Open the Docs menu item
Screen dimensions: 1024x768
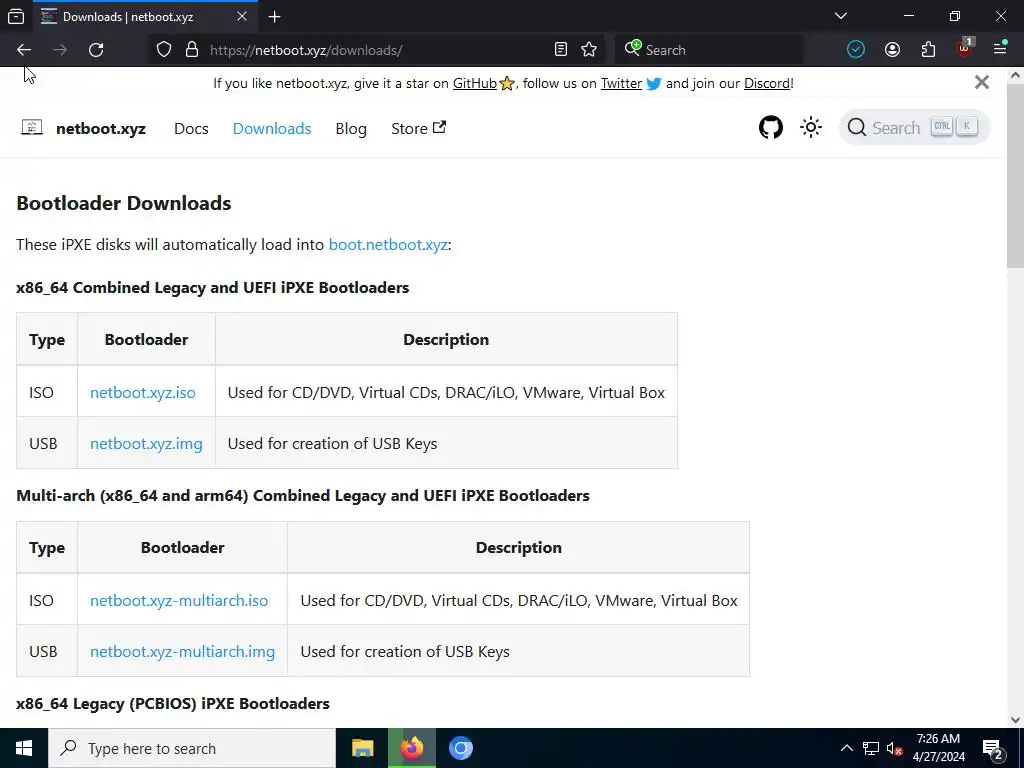point(191,129)
